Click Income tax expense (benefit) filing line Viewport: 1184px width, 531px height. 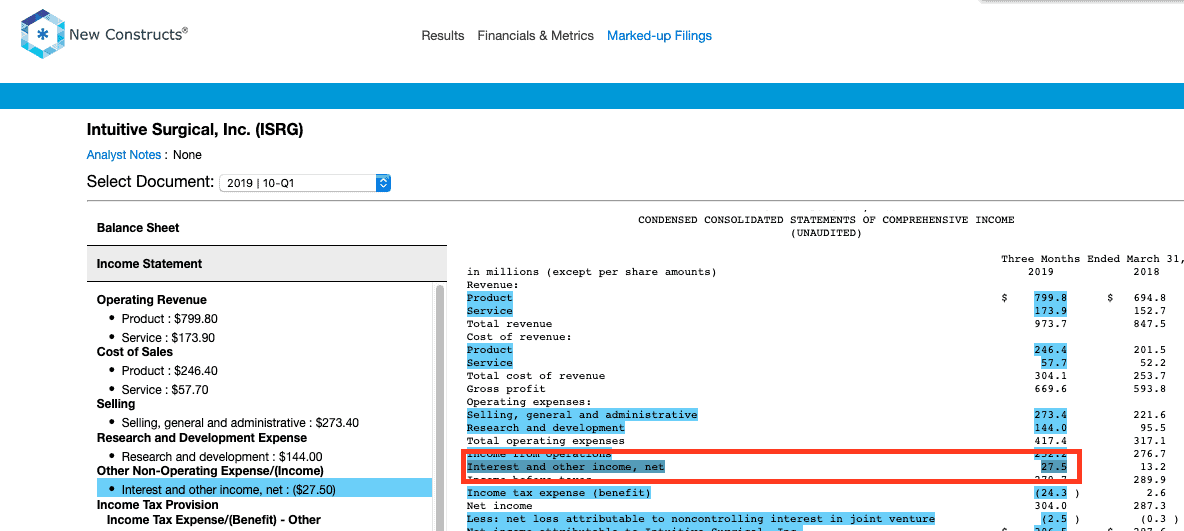click(x=559, y=492)
